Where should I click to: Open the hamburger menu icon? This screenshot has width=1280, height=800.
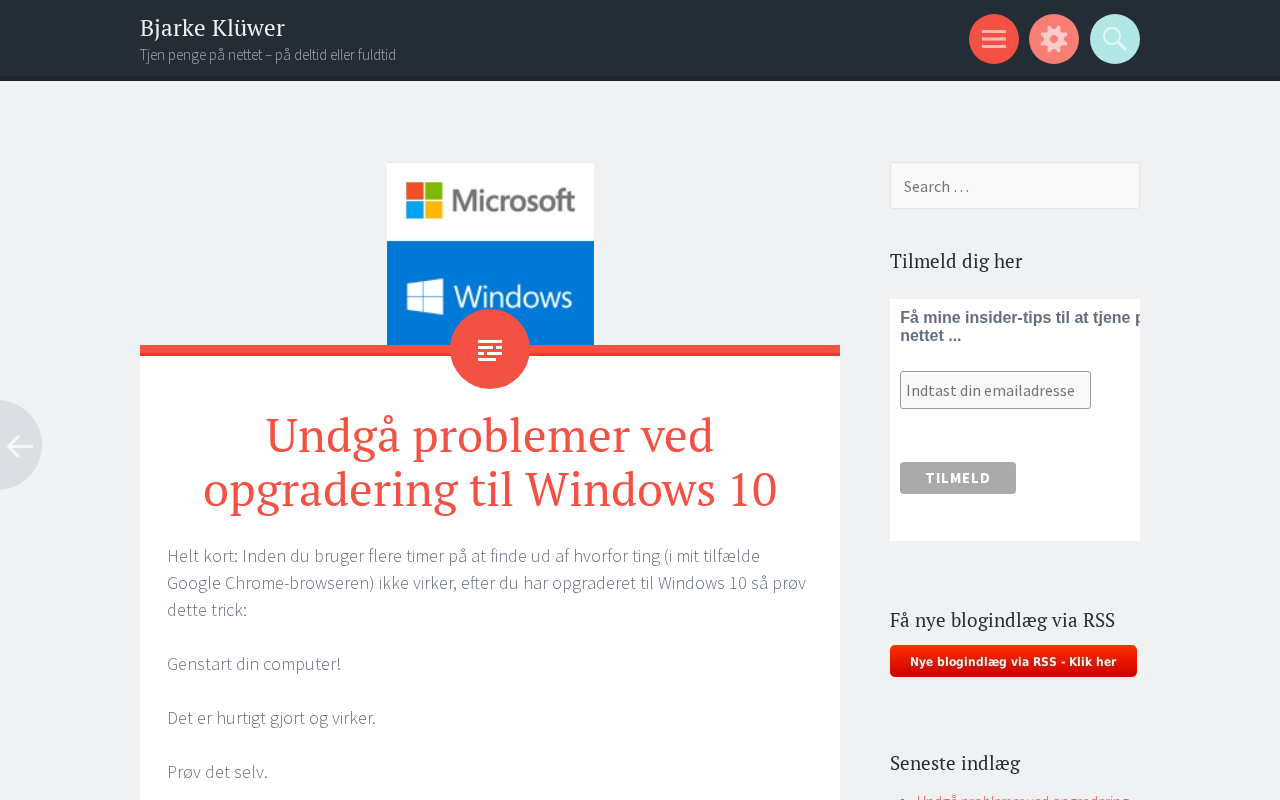click(994, 39)
